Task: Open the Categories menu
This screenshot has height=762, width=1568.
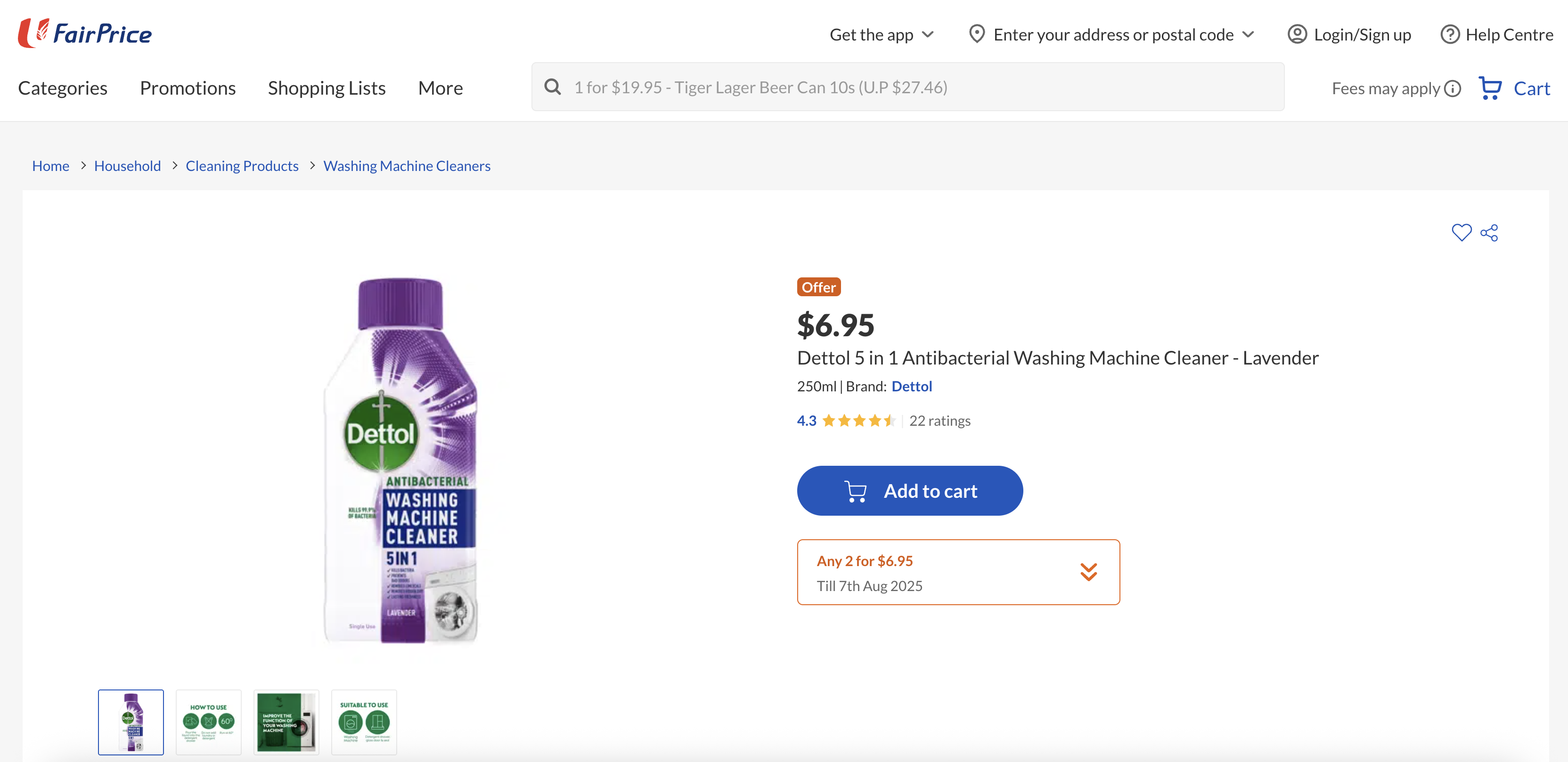Action: pos(63,88)
